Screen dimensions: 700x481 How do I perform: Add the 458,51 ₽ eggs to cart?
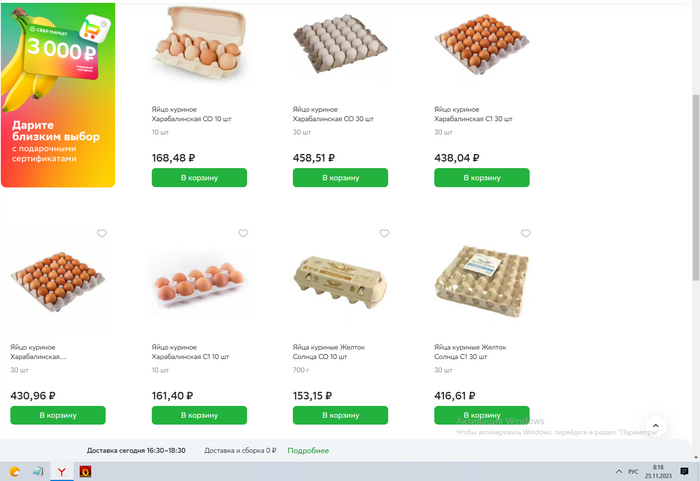[x=340, y=178]
